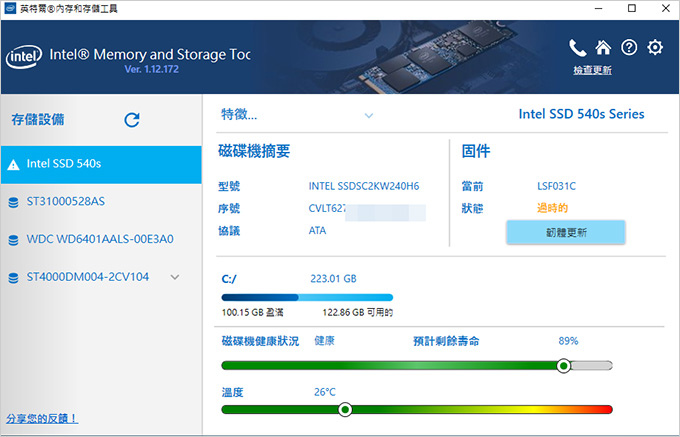
Task: Open the home icon in header
Action: click(x=603, y=47)
